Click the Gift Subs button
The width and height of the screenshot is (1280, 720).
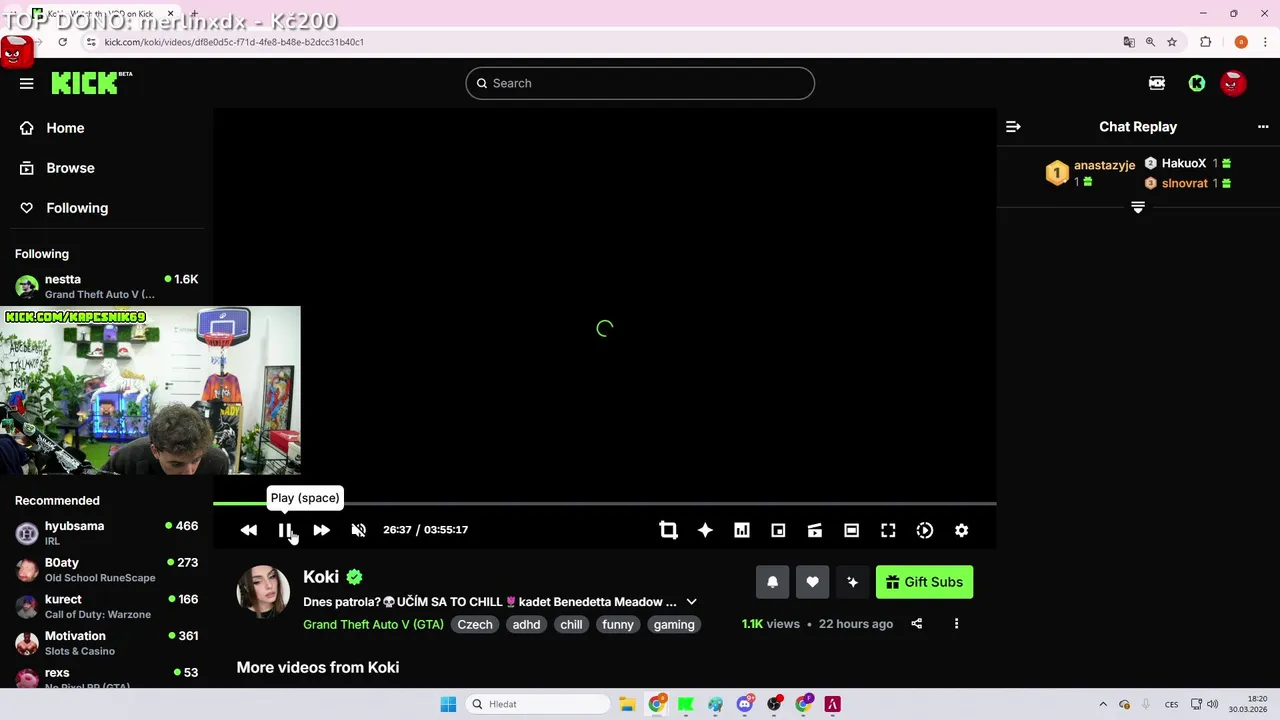pos(924,582)
